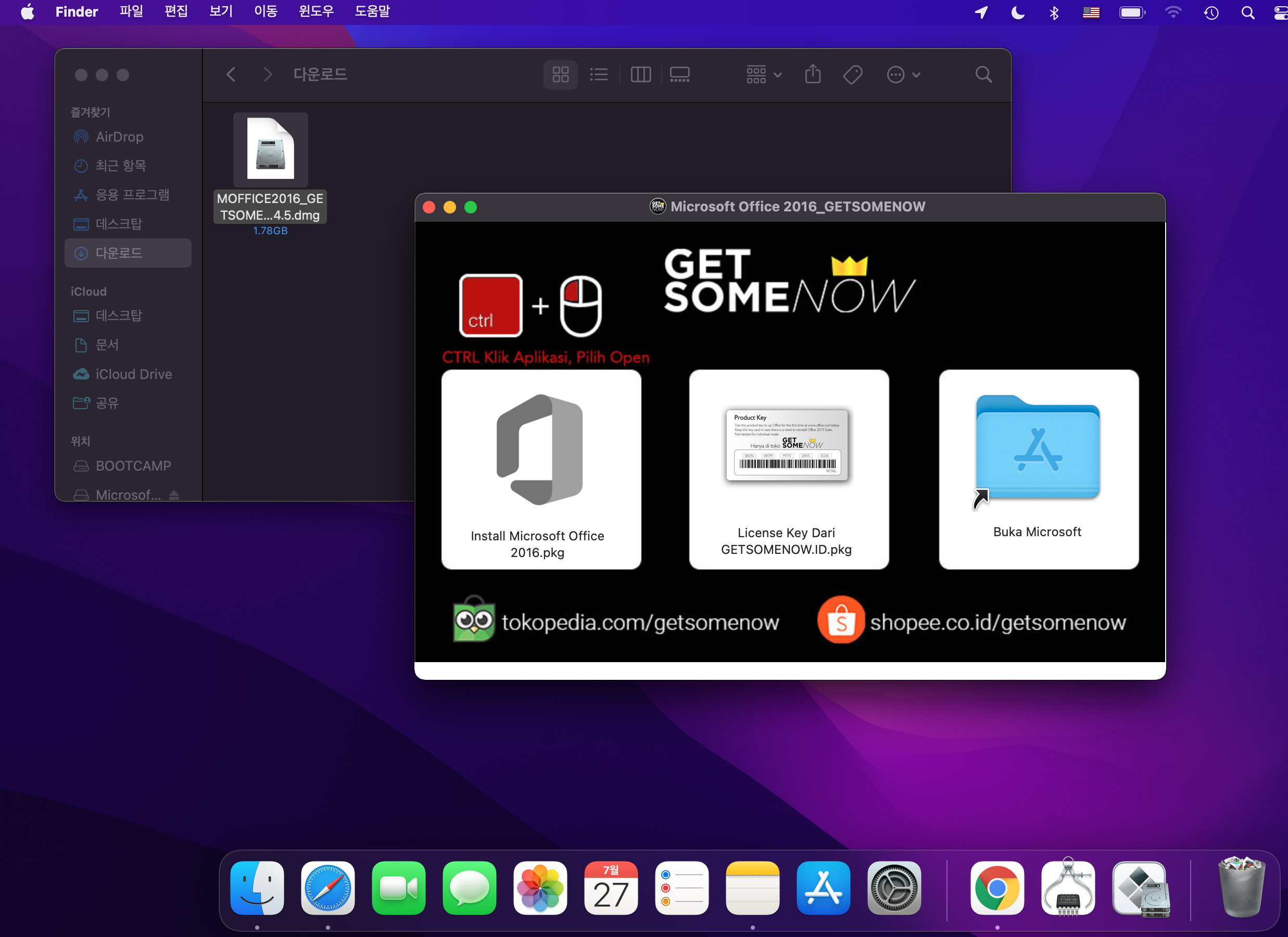The image size is (1288, 937).
Task: Click the battery status icon
Action: 1132,12
